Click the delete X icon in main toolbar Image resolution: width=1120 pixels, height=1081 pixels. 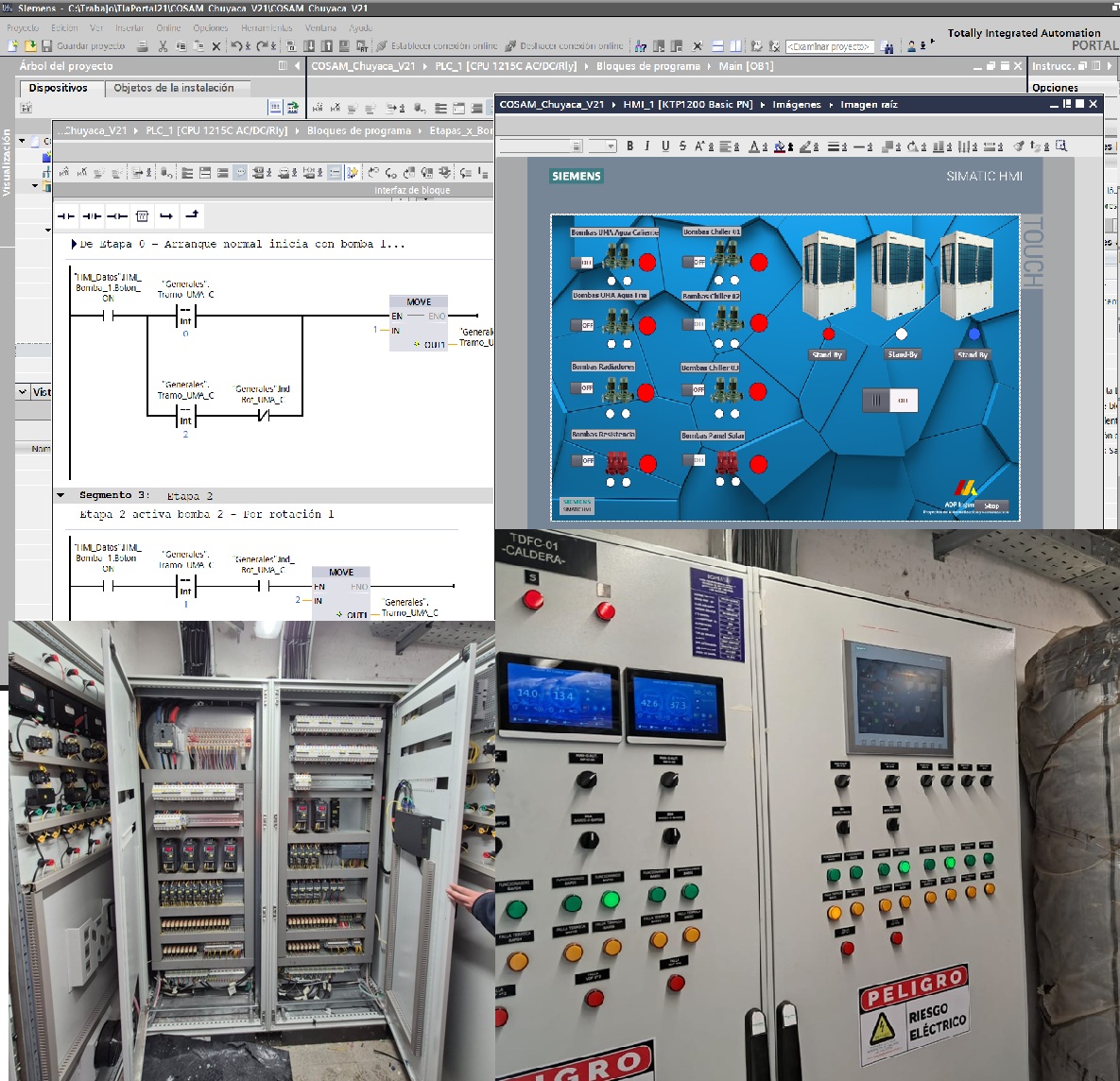point(215,46)
